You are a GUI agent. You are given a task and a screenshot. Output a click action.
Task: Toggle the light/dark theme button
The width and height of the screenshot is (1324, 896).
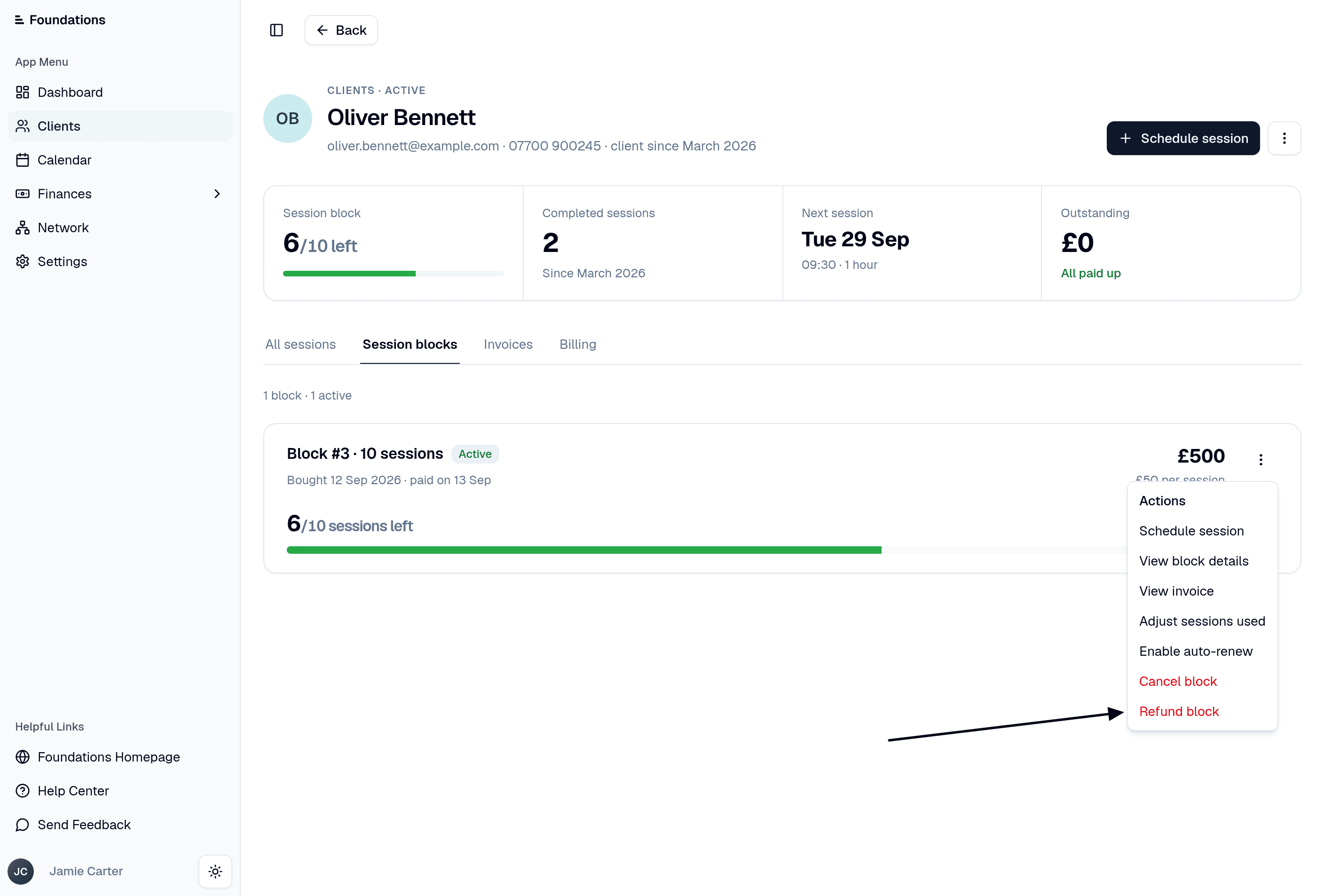(215, 871)
